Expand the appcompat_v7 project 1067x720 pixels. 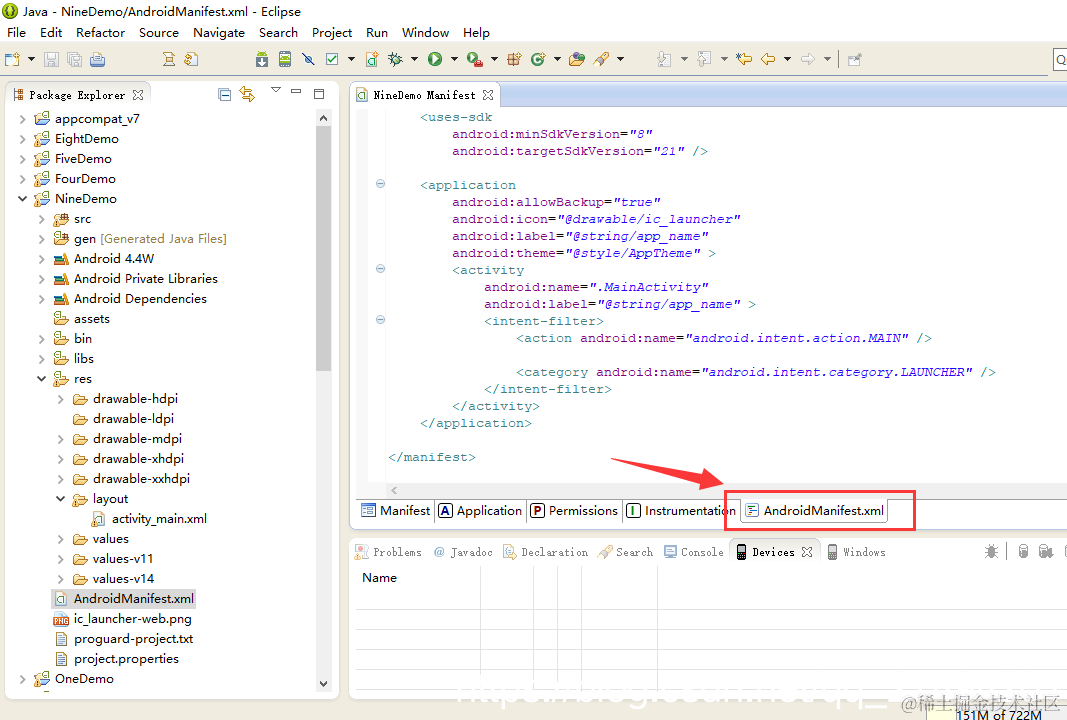pyautogui.click(x=22, y=119)
